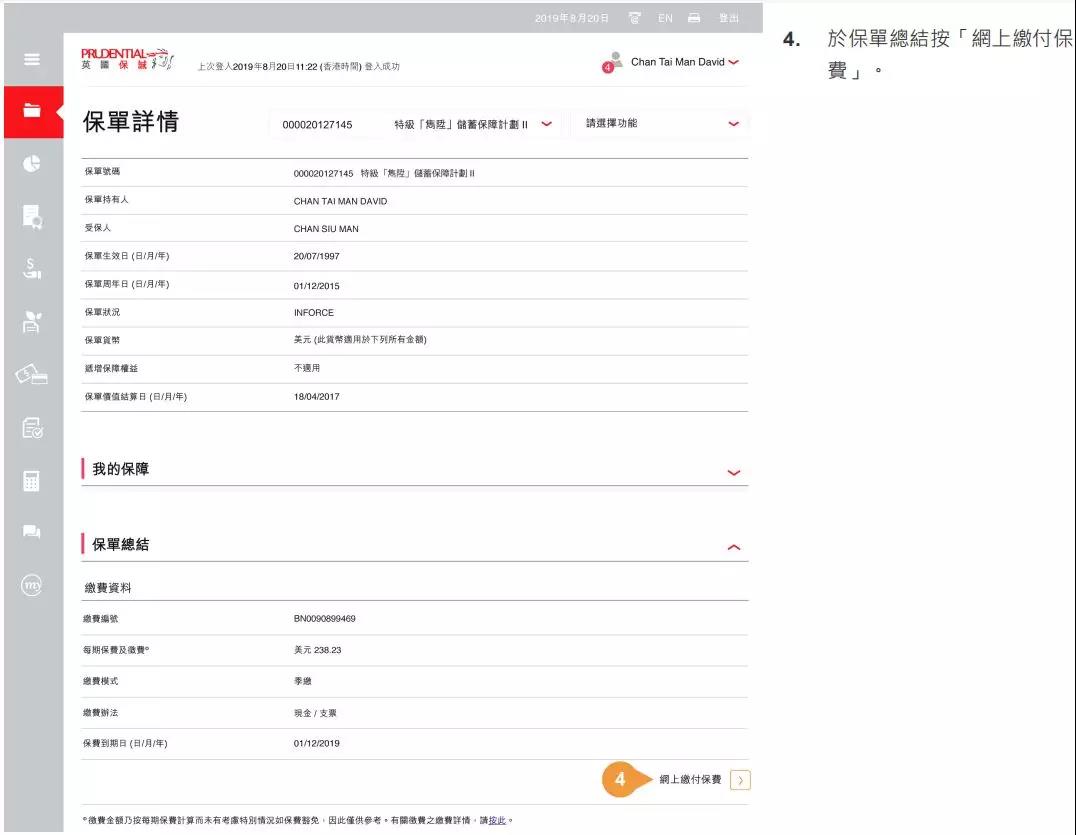
Task: Open Chan Tai Man David account dropdown
Action: [x=684, y=62]
